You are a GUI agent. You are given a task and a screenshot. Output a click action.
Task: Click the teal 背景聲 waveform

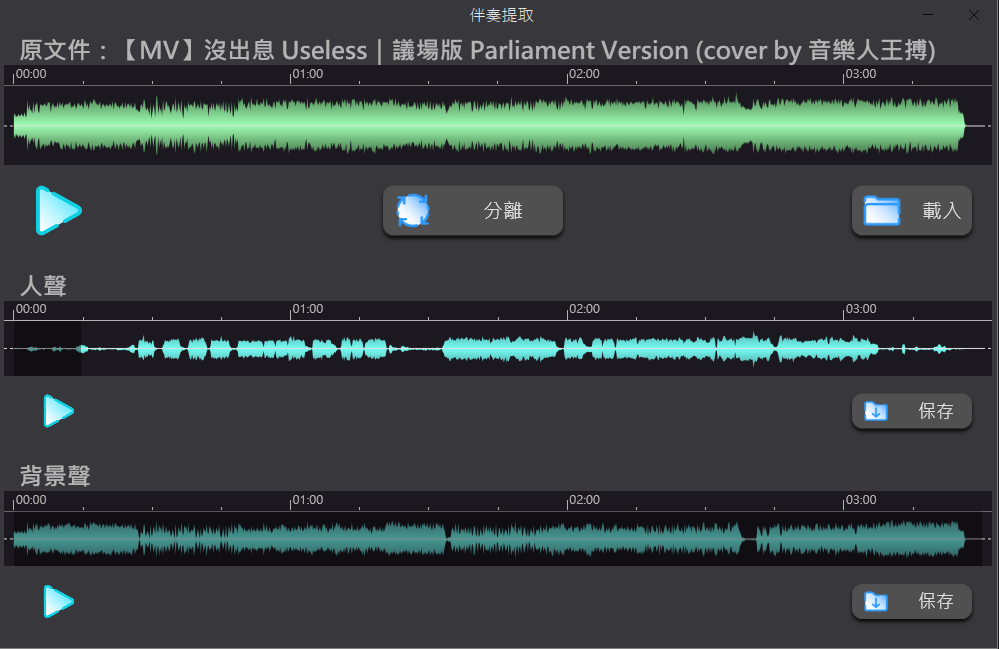(498, 539)
